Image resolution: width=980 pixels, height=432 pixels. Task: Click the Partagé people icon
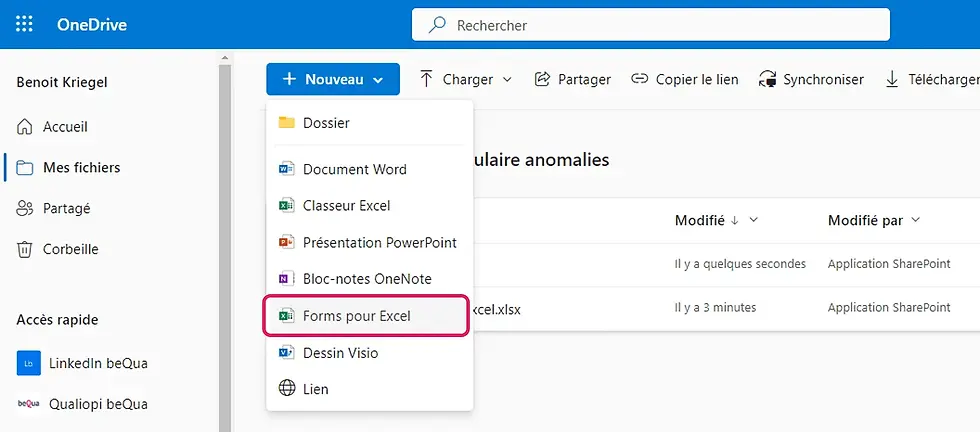[x=24, y=208]
